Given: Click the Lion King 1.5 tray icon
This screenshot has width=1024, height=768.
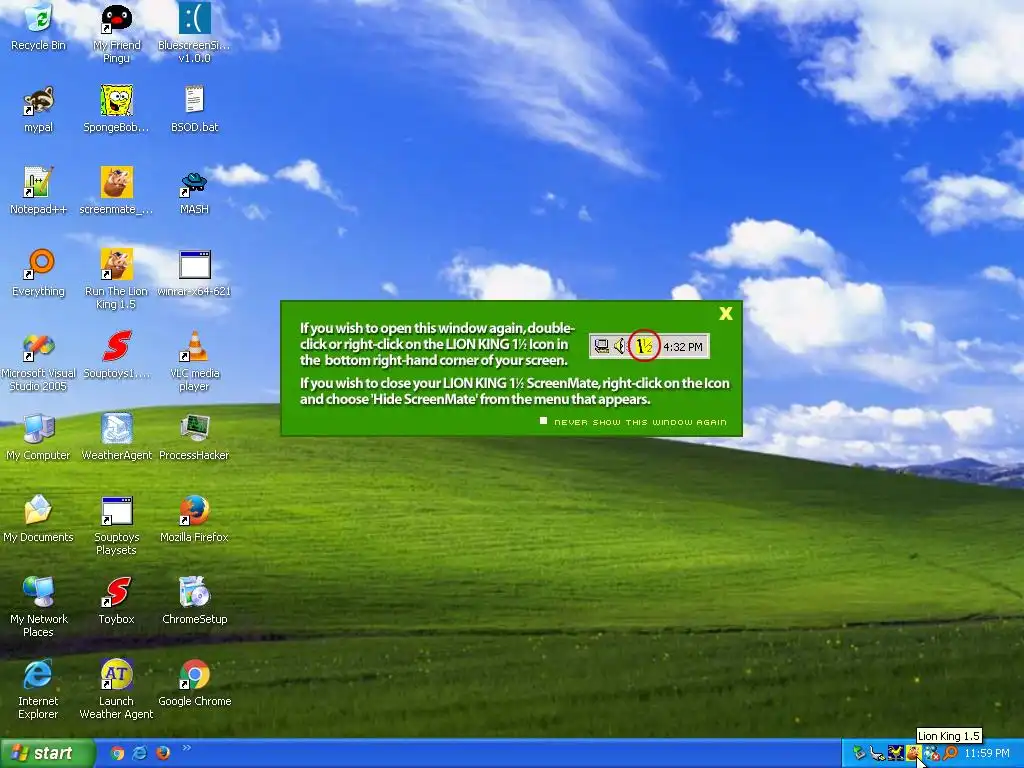Looking at the screenshot, I should (x=914, y=753).
